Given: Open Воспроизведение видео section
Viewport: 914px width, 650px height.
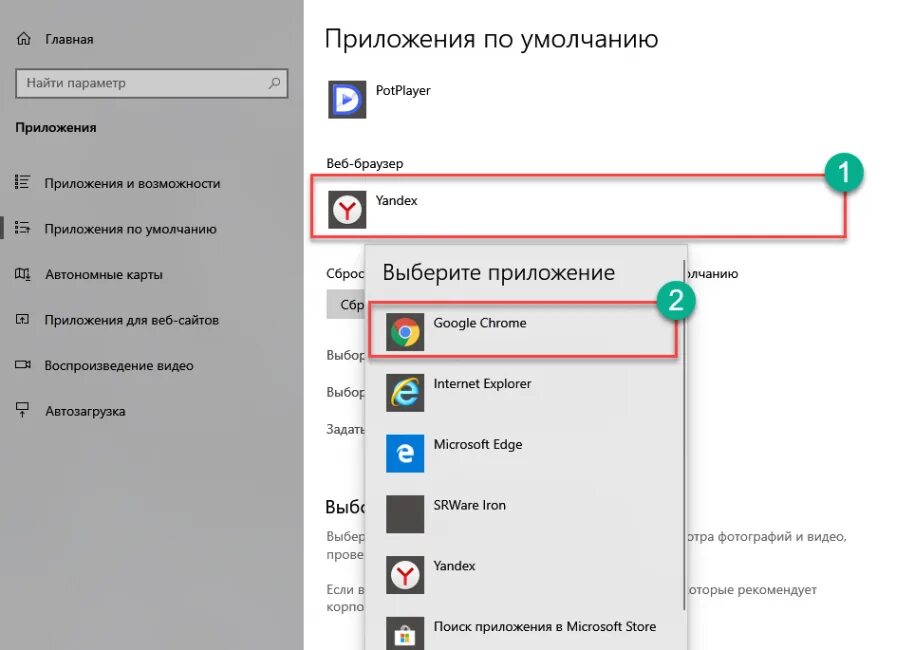Looking at the screenshot, I should (119, 366).
